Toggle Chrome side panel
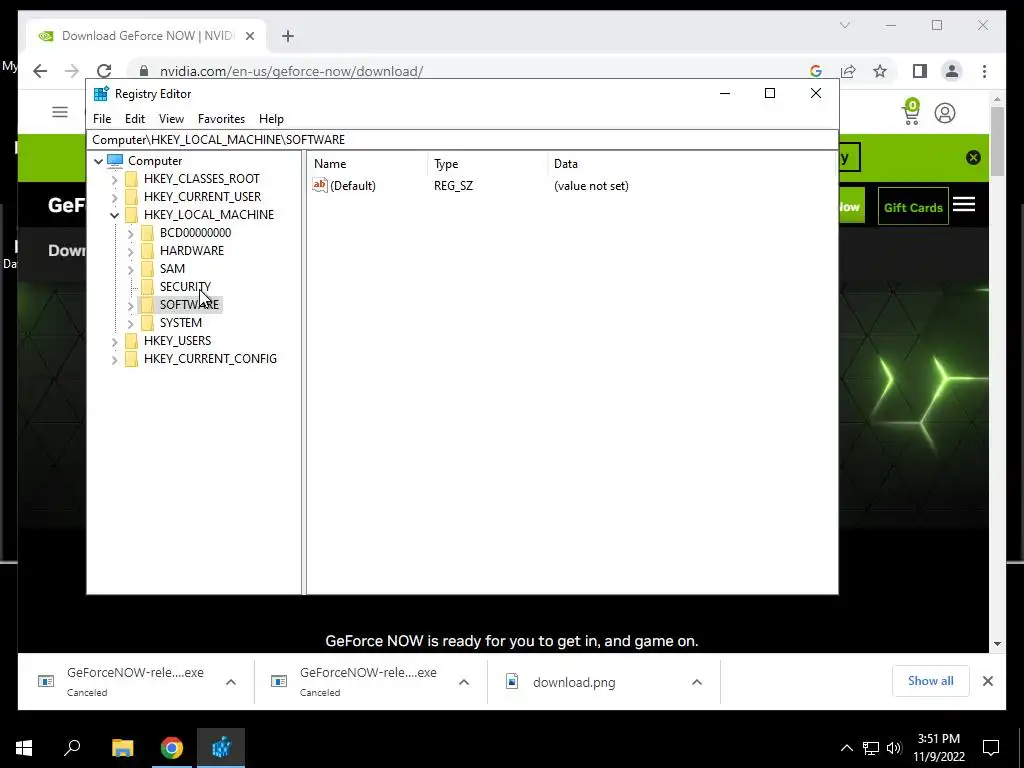1024x768 pixels. click(920, 71)
